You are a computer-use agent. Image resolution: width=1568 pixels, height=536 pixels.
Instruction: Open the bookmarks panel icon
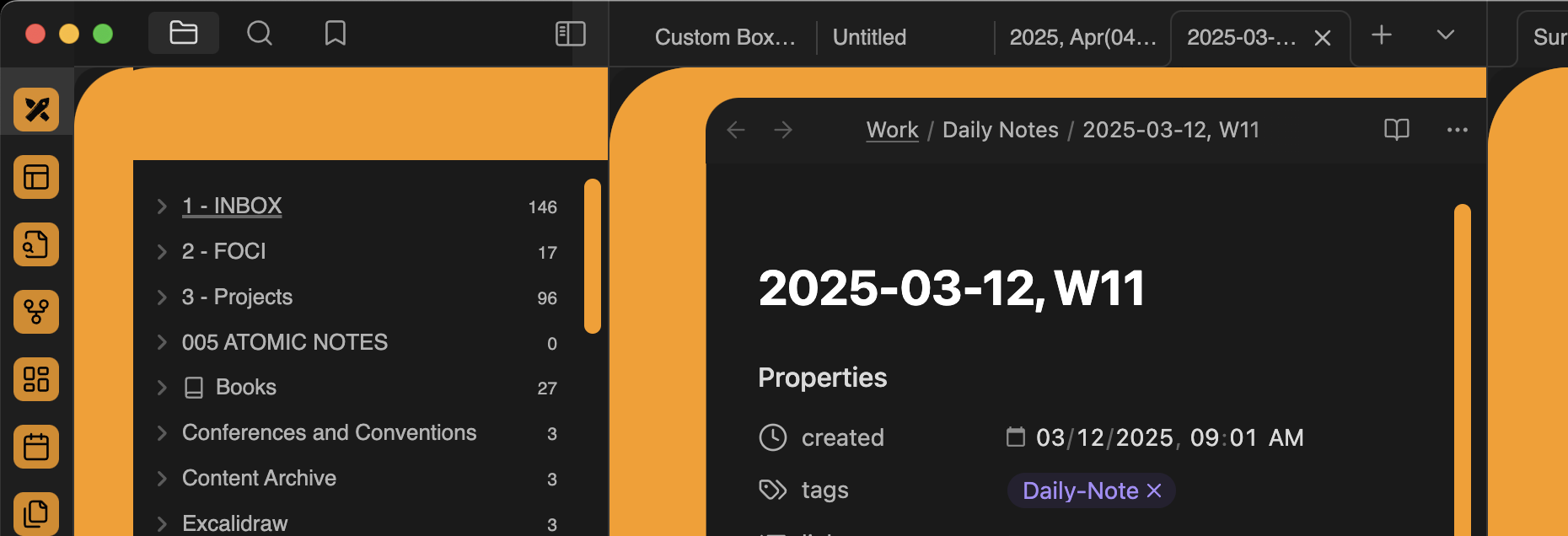[x=335, y=34]
